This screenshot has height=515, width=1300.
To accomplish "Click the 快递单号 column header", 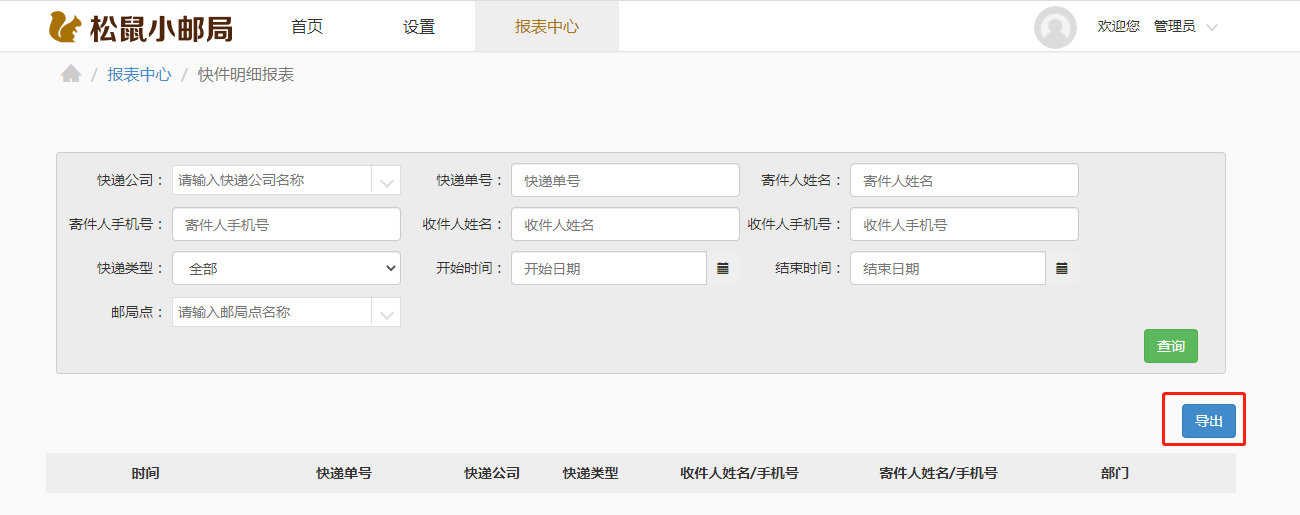I will (x=344, y=473).
